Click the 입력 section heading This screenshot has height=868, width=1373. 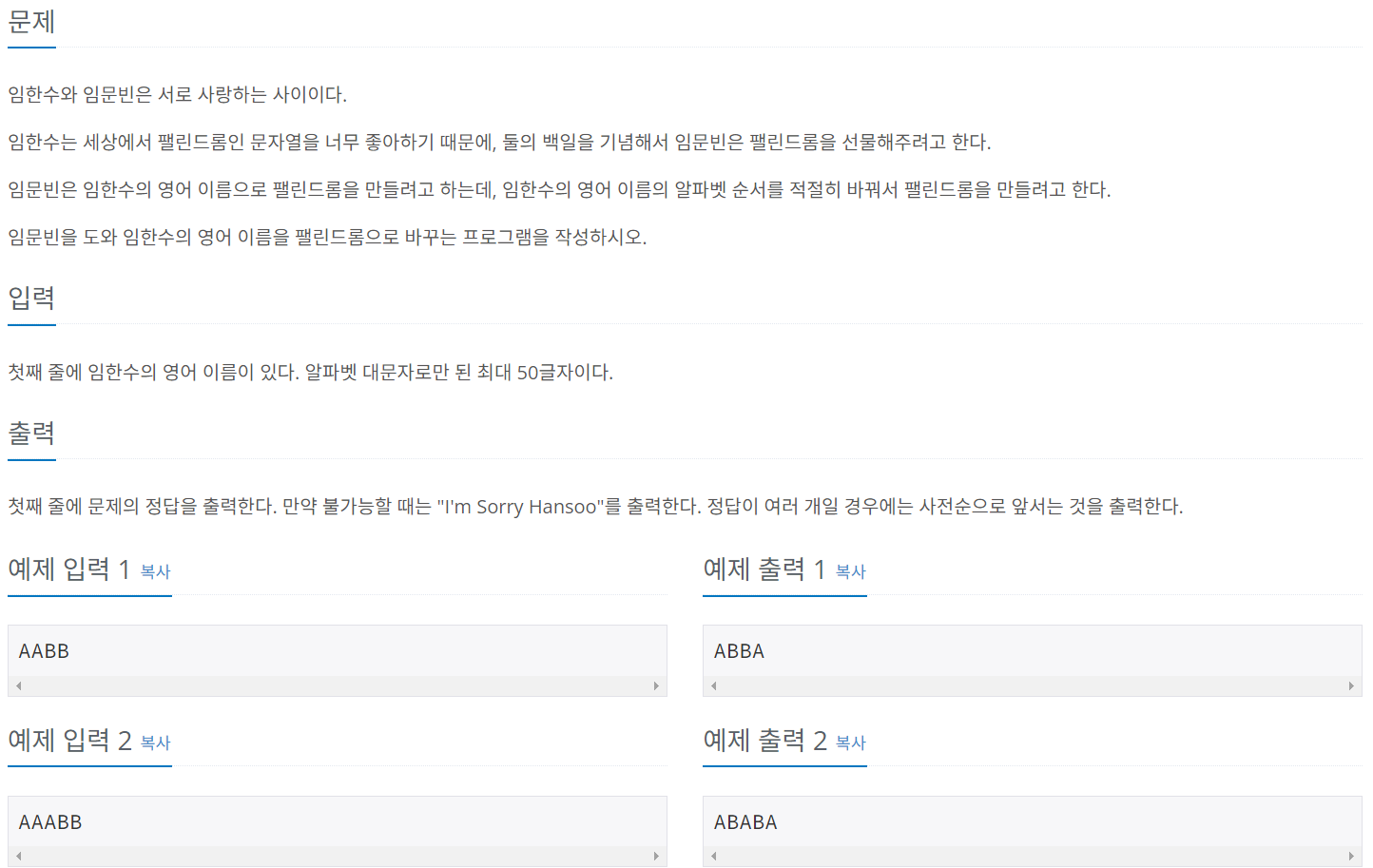coord(29,299)
